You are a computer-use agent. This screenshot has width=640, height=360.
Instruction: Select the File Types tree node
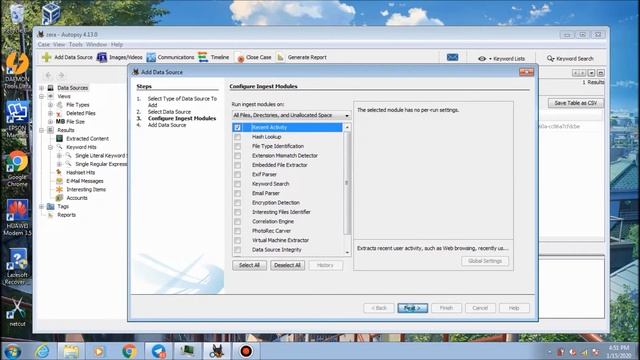(x=78, y=105)
